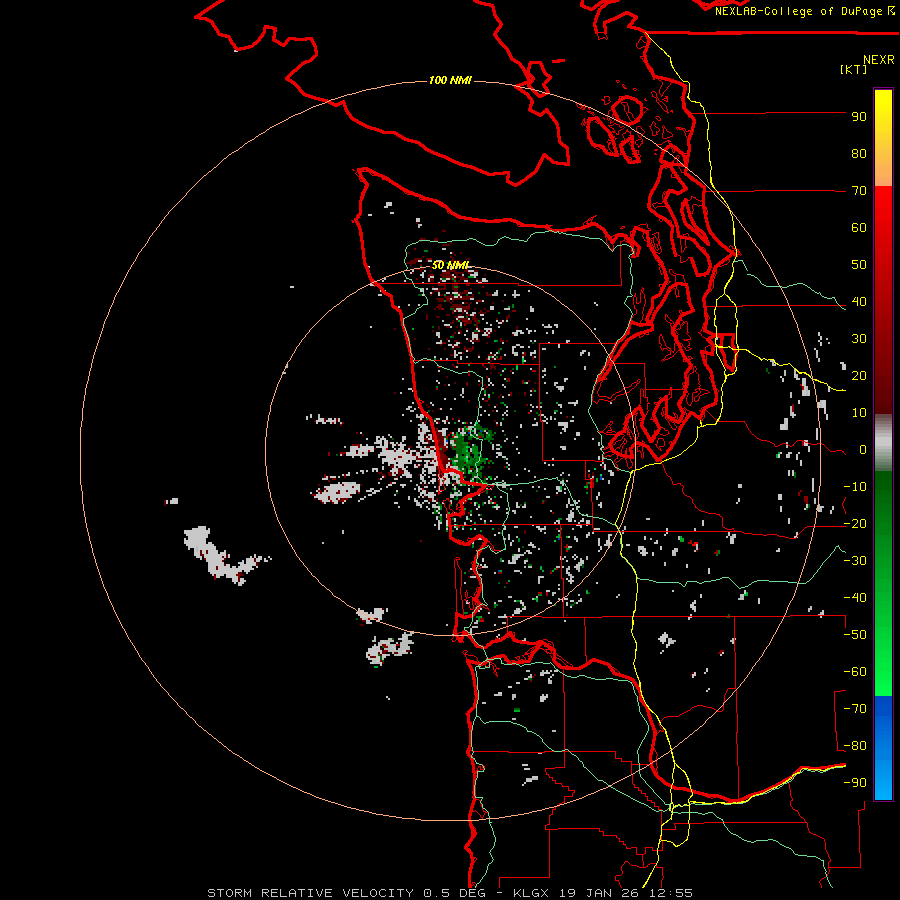Click the "0.5 DEG" elevation text
900x900 pixels.
[455, 893]
